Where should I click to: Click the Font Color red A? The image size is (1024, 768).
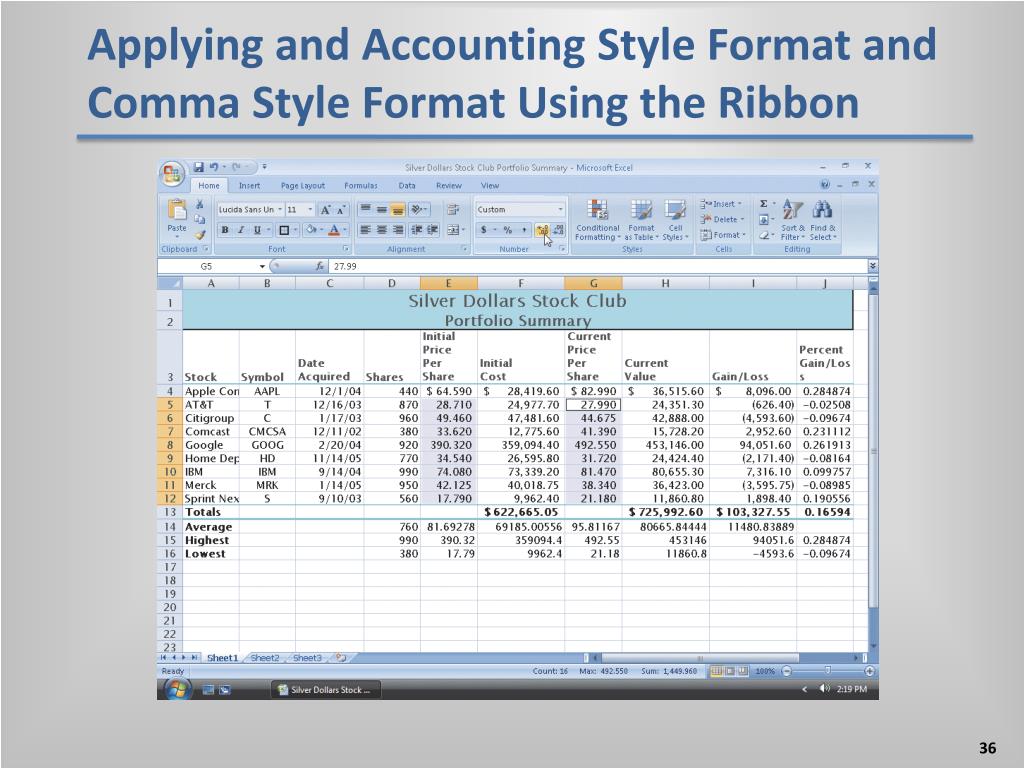(x=334, y=230)
